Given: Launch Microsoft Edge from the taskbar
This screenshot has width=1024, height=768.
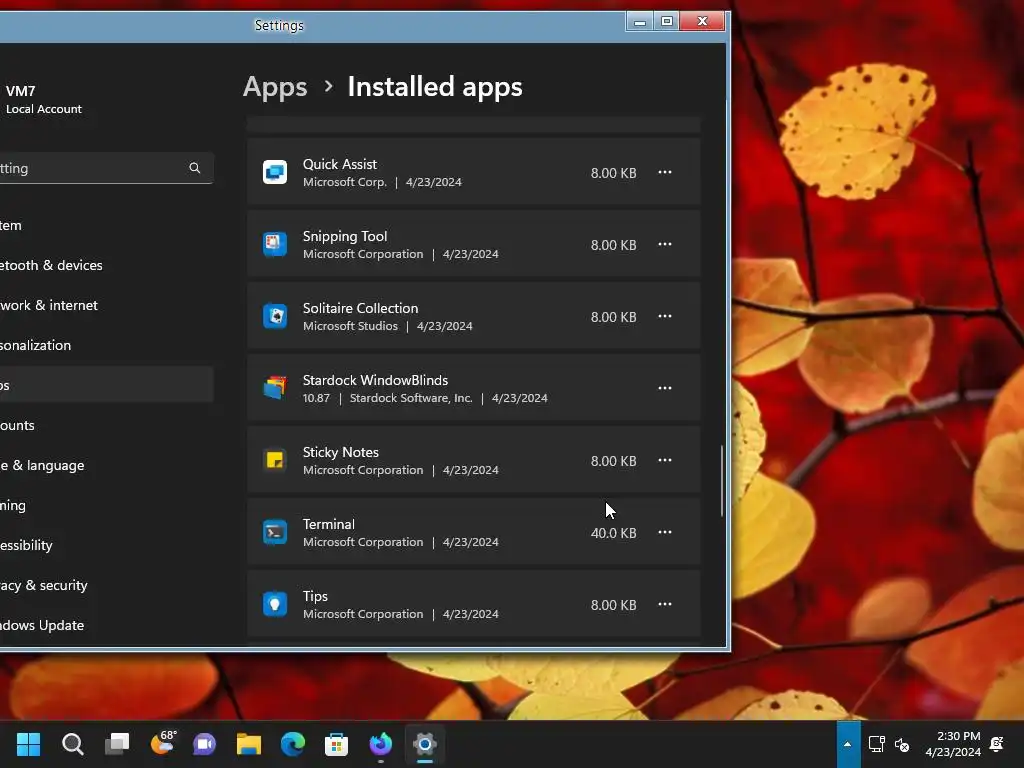Looking at the screenshot, I should coord(293,744).
